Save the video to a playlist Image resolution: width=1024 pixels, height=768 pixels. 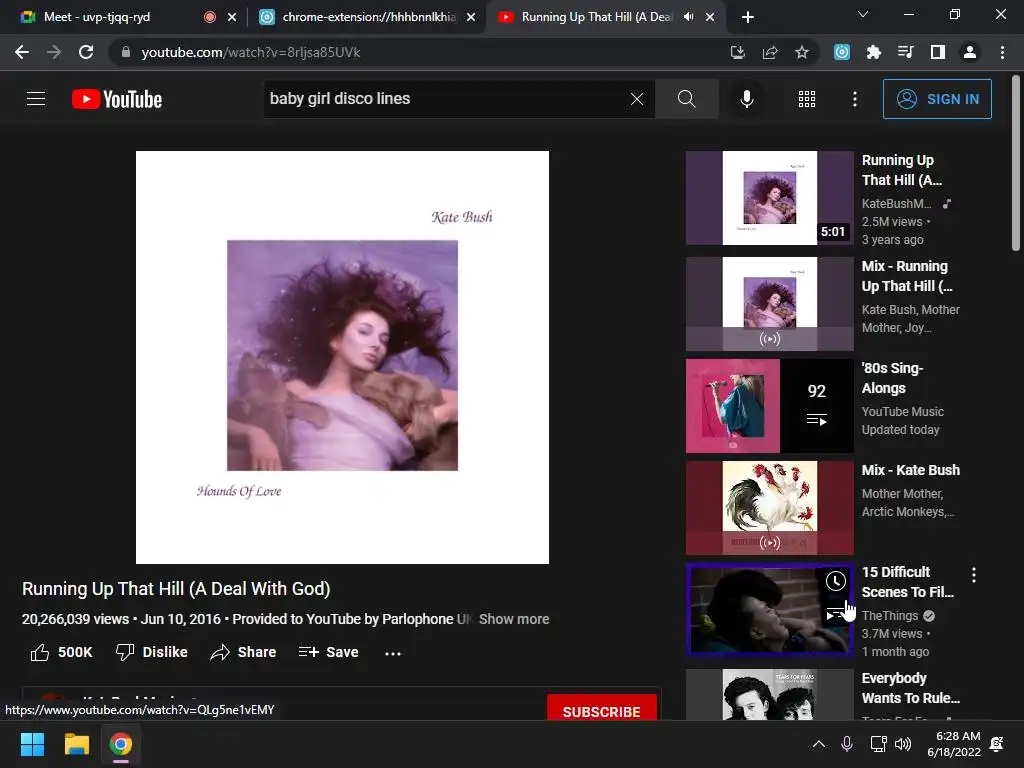(328, 652)
